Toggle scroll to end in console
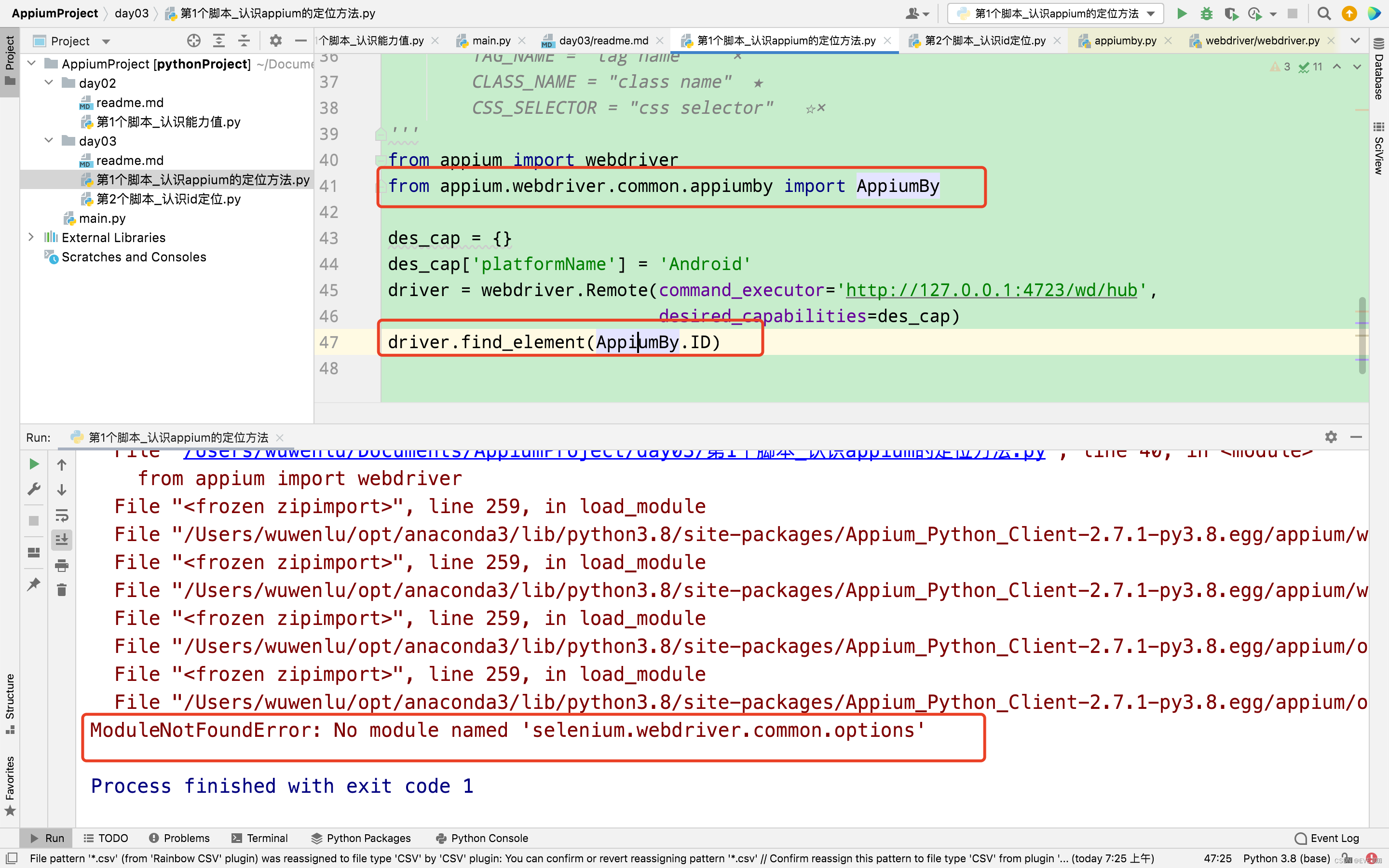1389x868 pixels. tap(61, 539)
